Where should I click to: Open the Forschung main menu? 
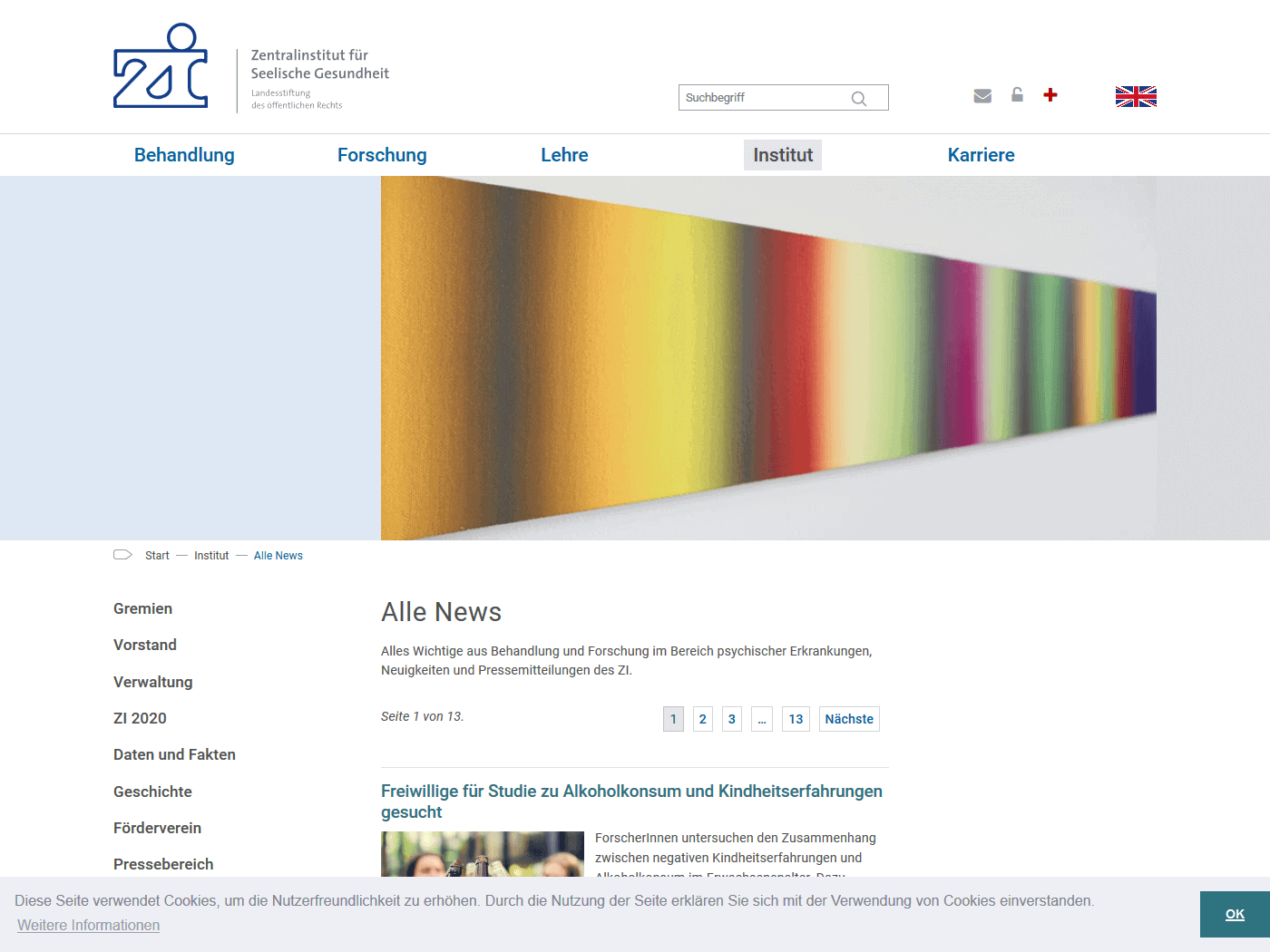(x=382, y=155)
